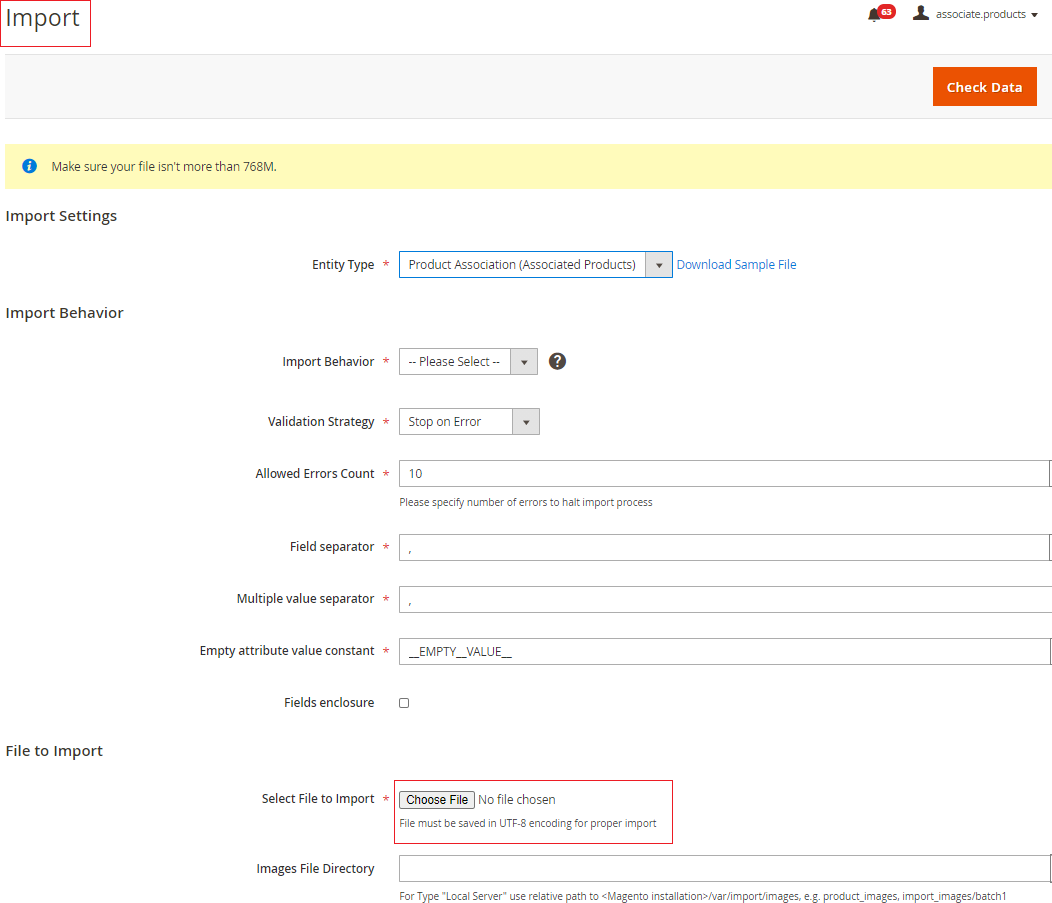Click the red 63 notification badge

887,12
